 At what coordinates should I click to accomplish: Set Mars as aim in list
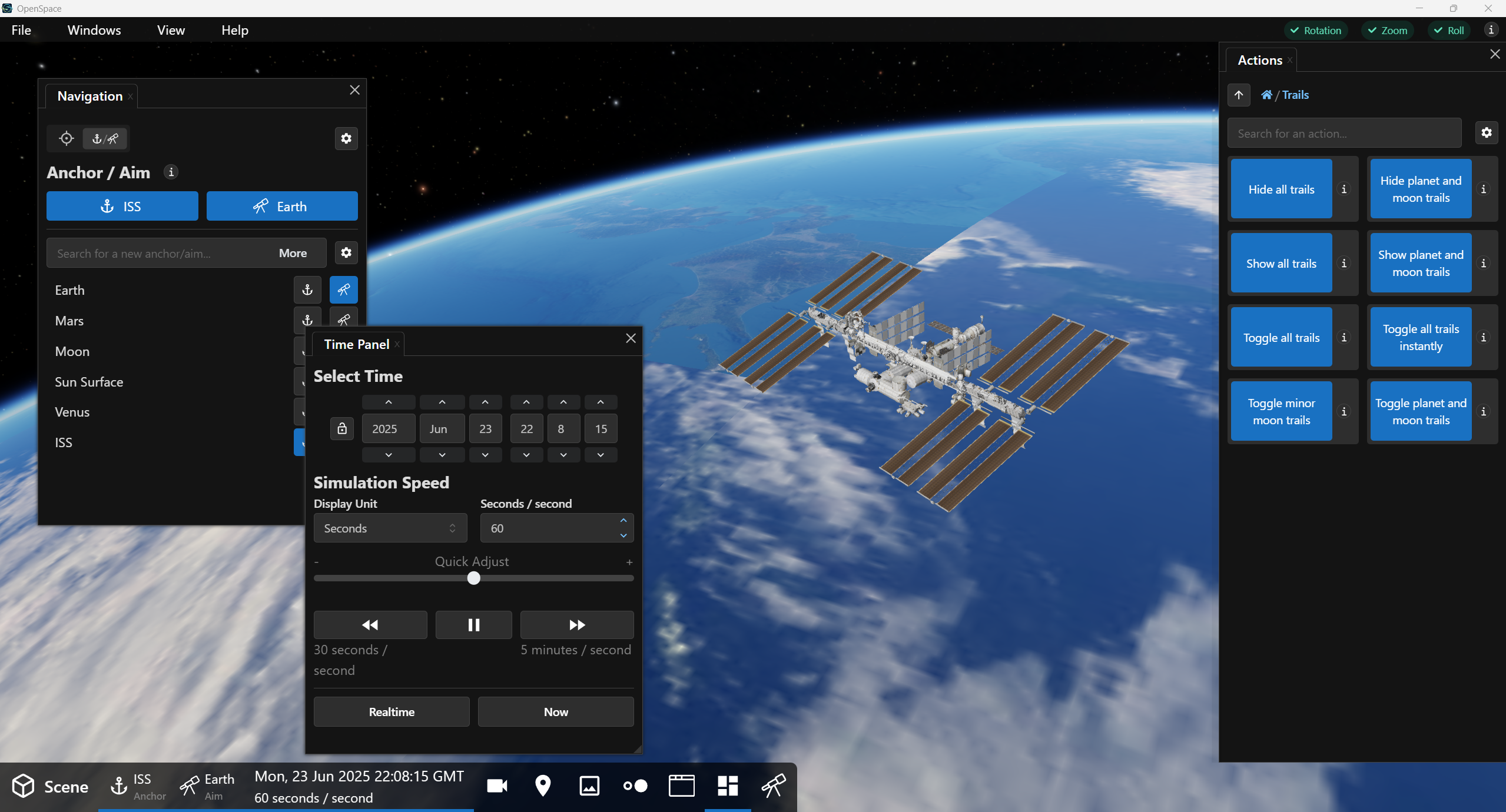pos(344,318)
